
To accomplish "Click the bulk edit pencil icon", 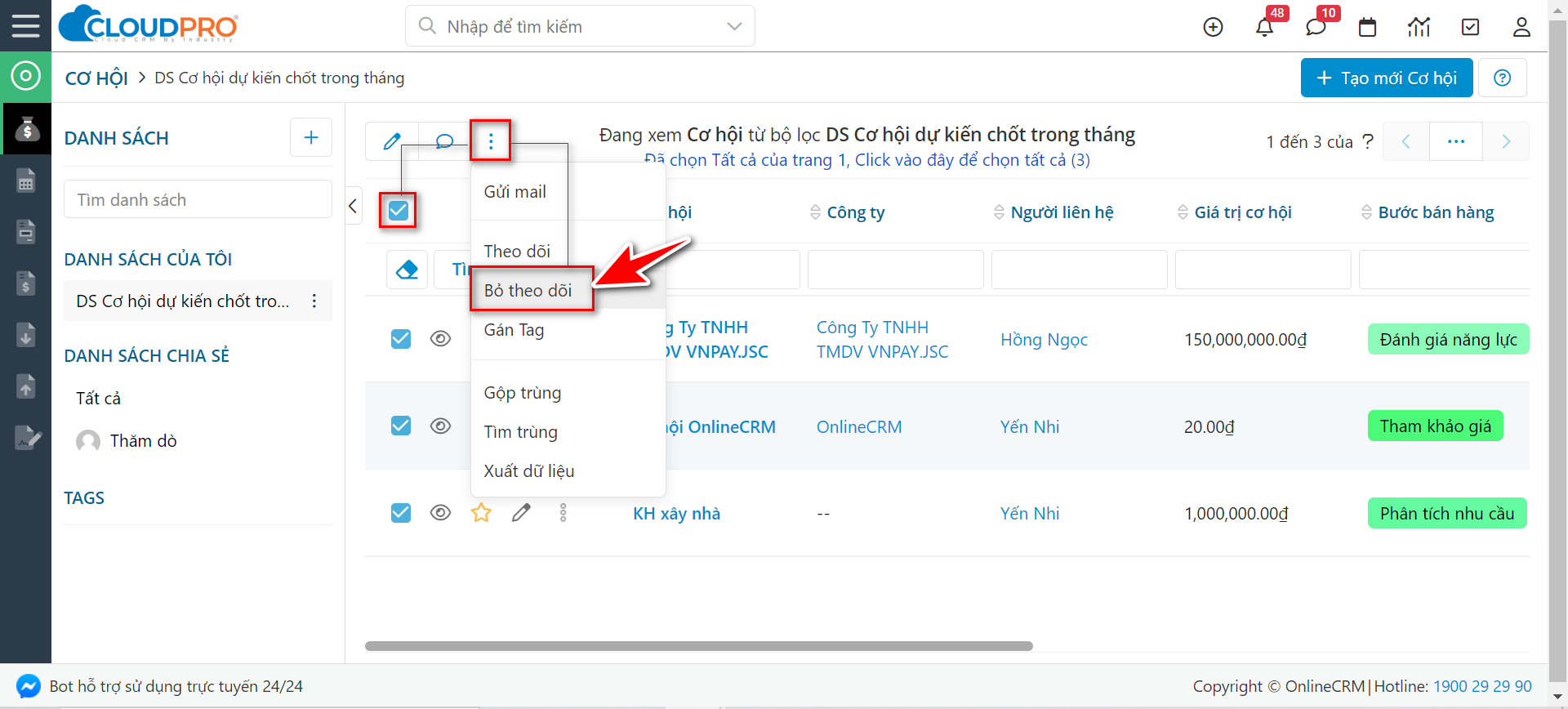I will tap(392, 141).
